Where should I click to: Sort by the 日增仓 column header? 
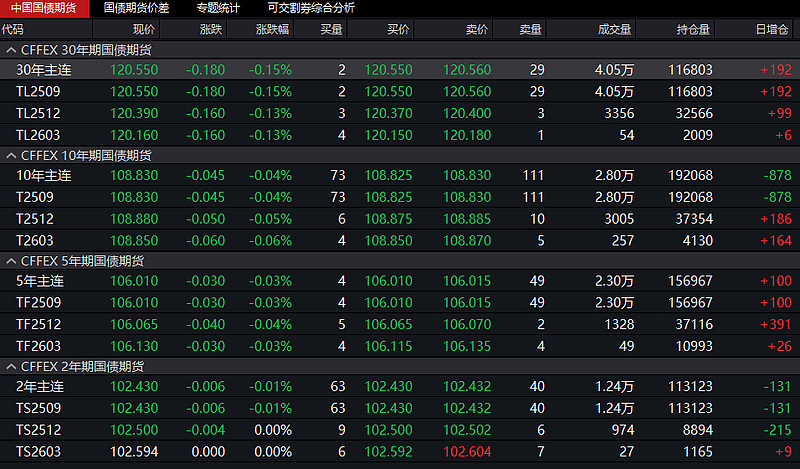pos(772,30)
